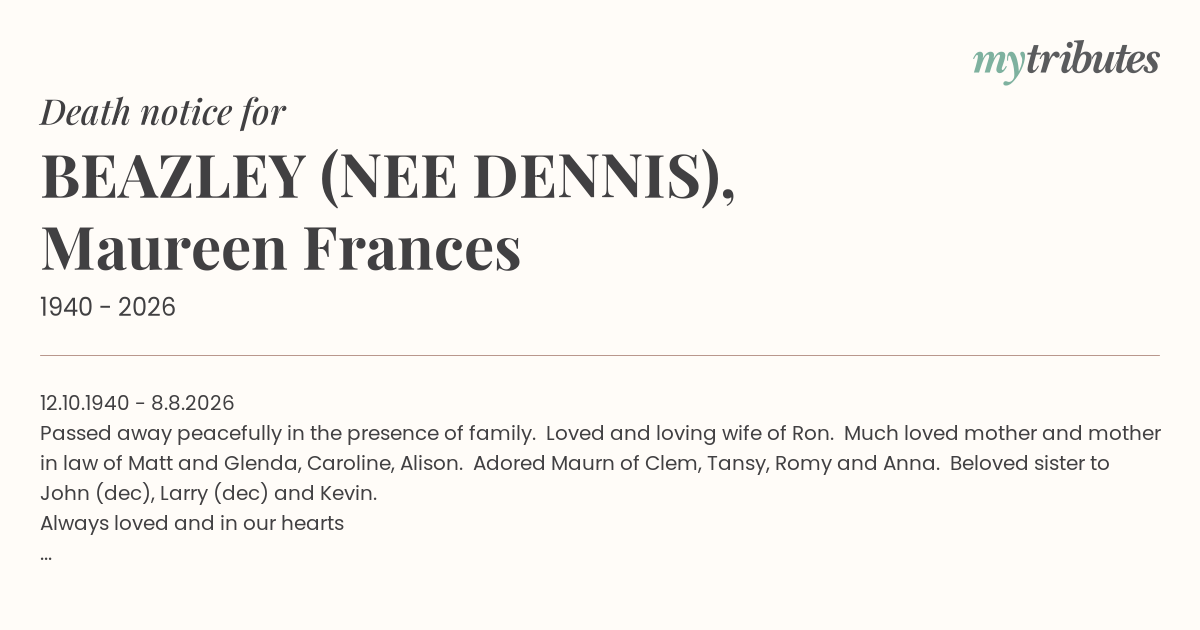
Task: Expand the truncated text via the ellipsis
Action: tap(46, 556)
